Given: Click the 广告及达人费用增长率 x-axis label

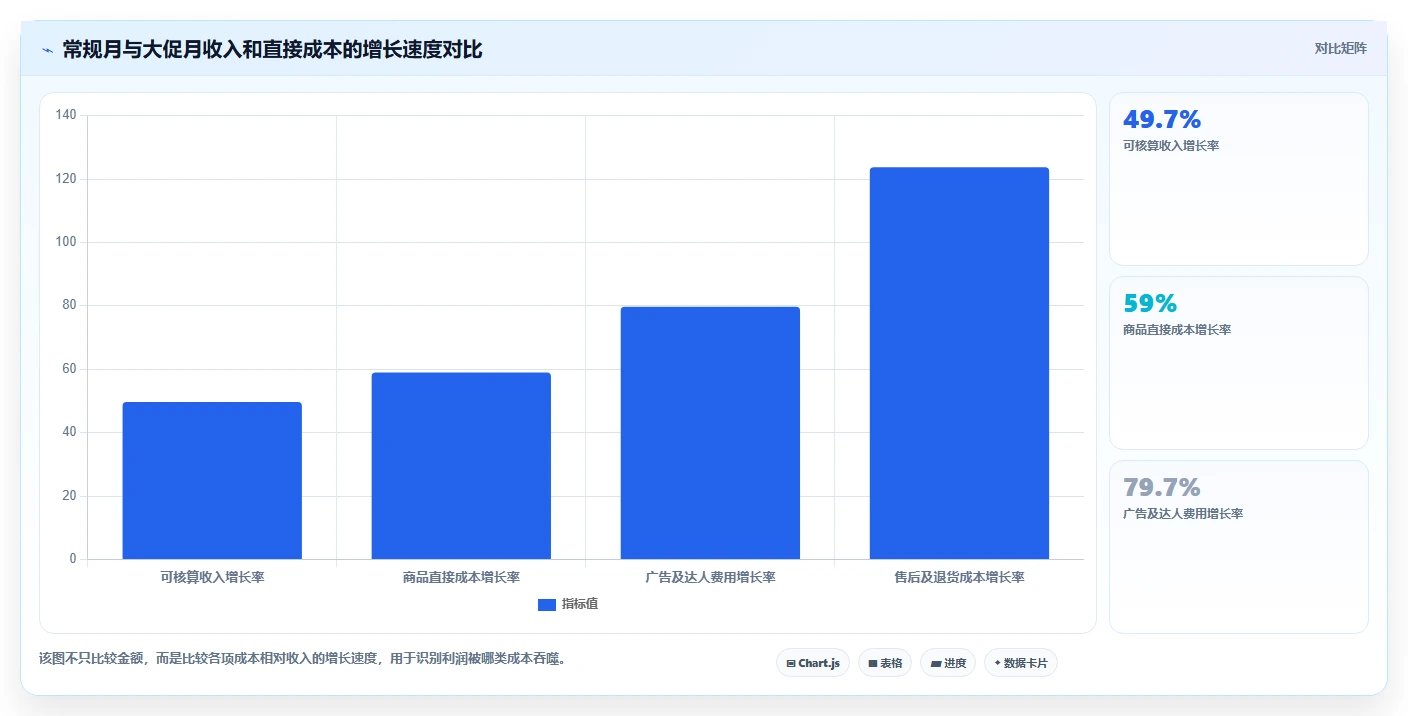Looking at the screenshot, I should point(710,578).
